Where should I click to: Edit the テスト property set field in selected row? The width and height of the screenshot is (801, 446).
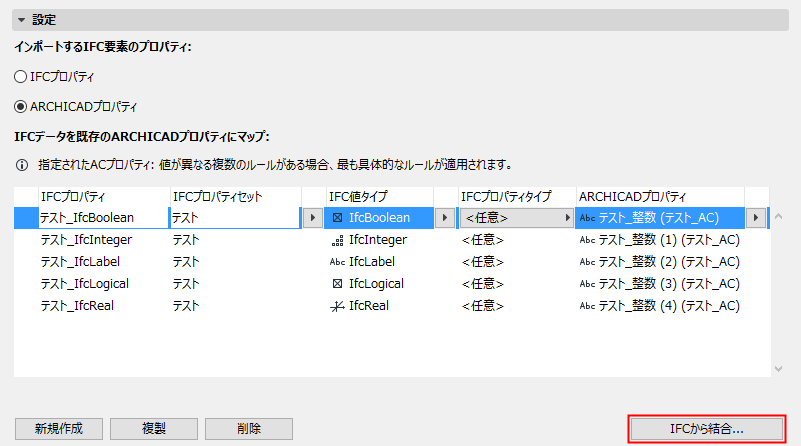pos(235,218)
